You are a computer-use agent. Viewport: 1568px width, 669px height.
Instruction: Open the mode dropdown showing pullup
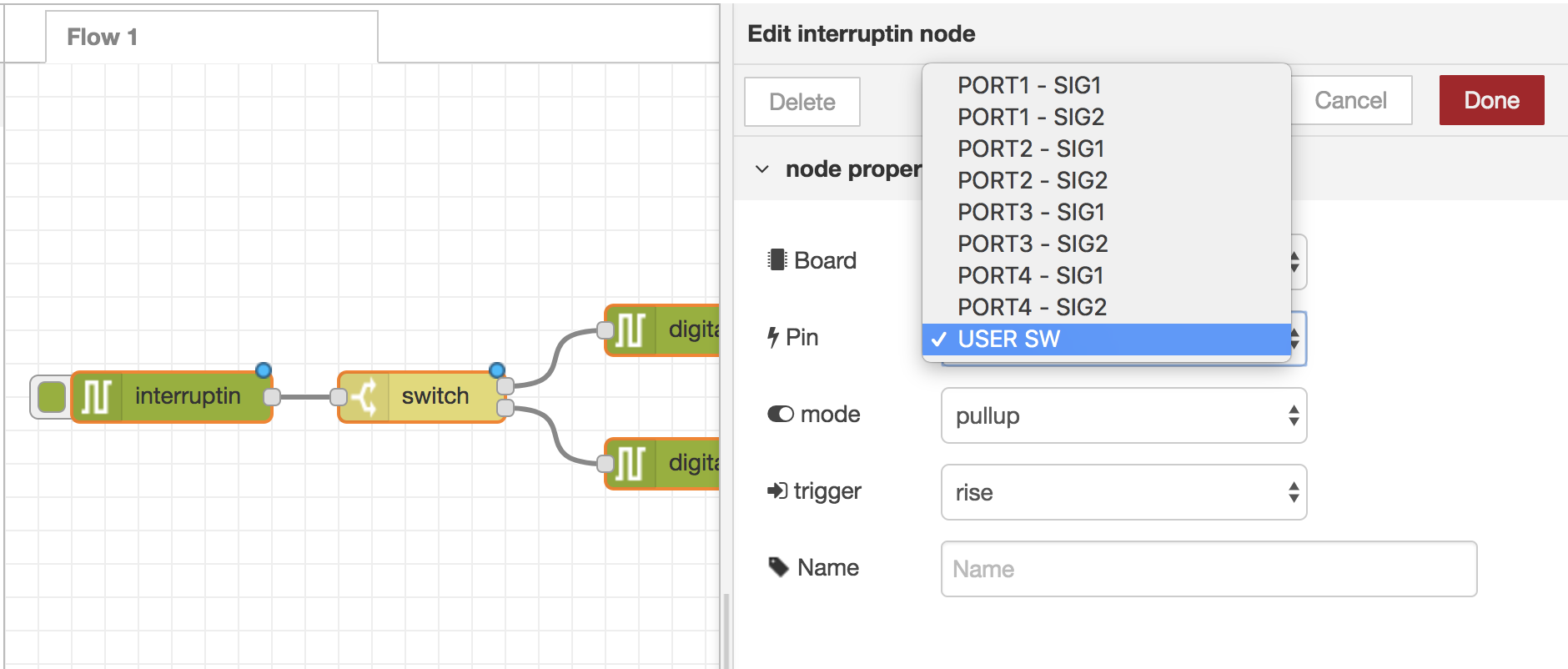(1123, 415)
